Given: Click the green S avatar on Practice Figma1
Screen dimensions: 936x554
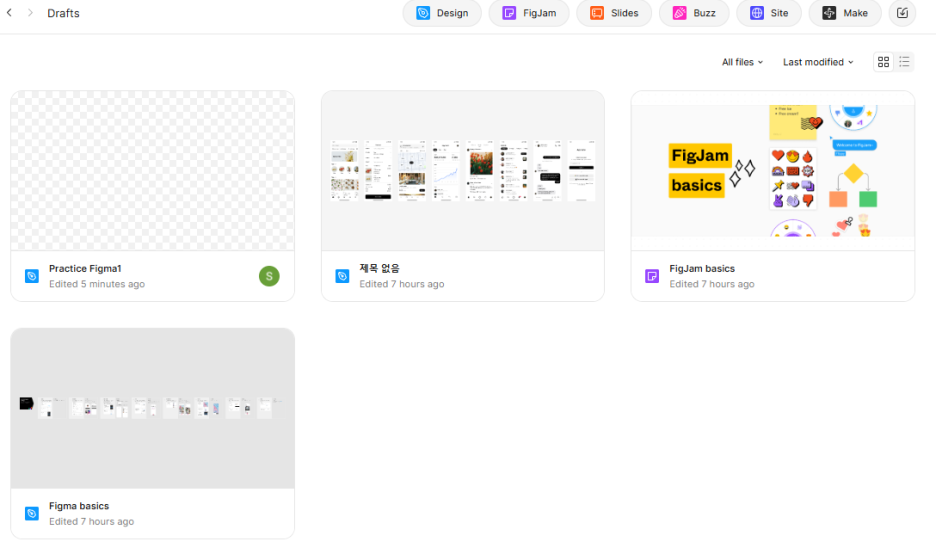Looking at the screenshot, I should coord(269,276).
